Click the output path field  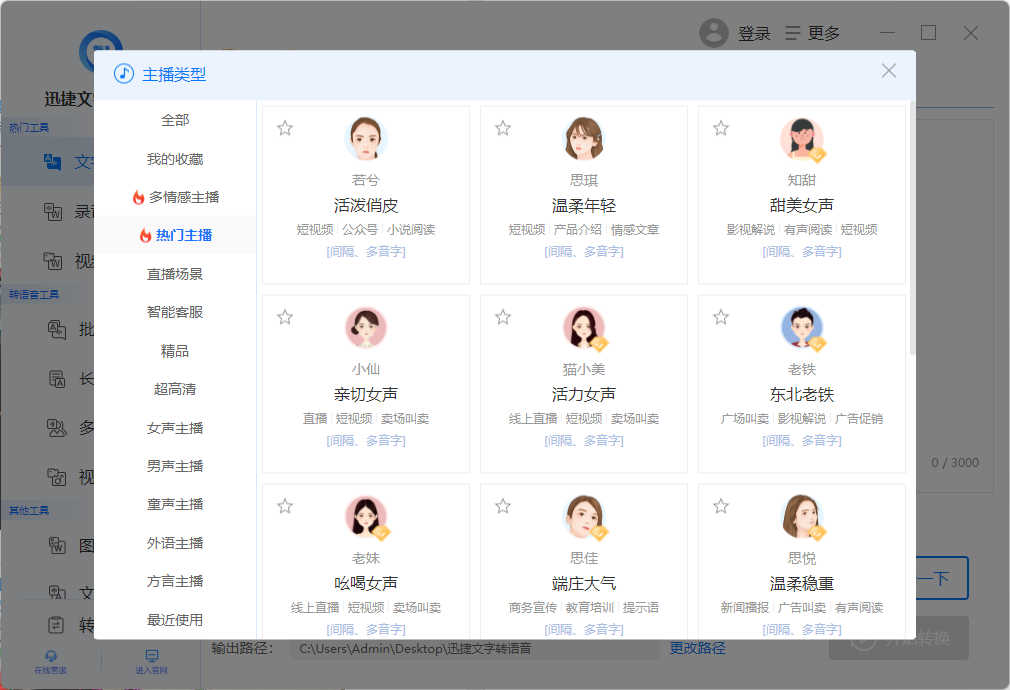click(x=475, y=648)
